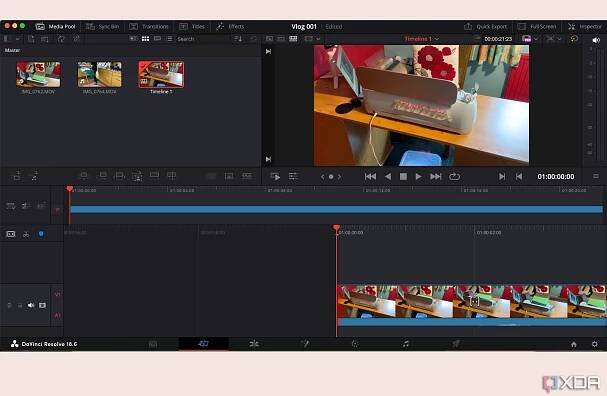Switch media pool to list view

point(169,39)
